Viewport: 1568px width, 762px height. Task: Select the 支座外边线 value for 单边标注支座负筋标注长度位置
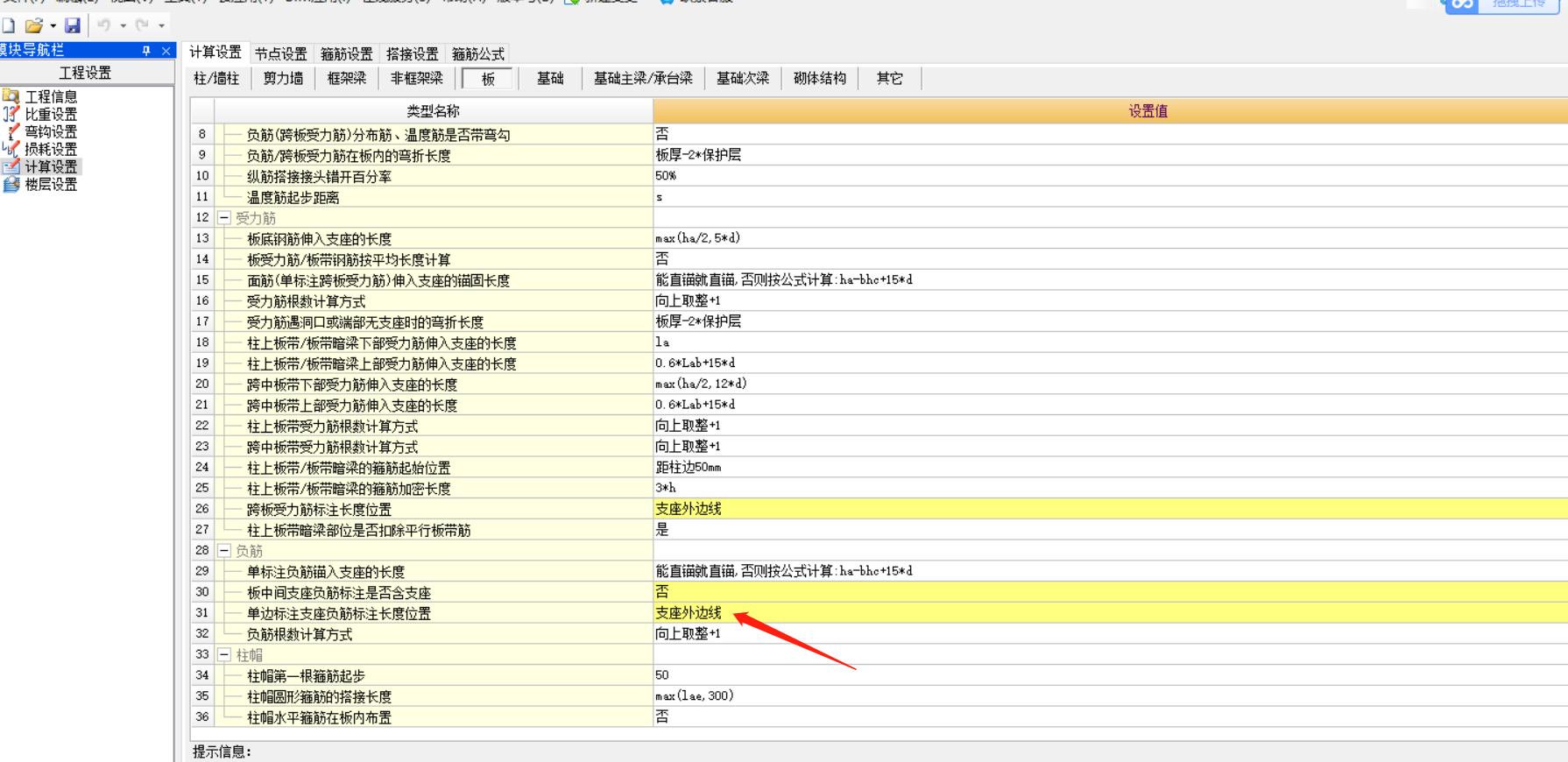pyautogui.click(x=1111, y=613)
